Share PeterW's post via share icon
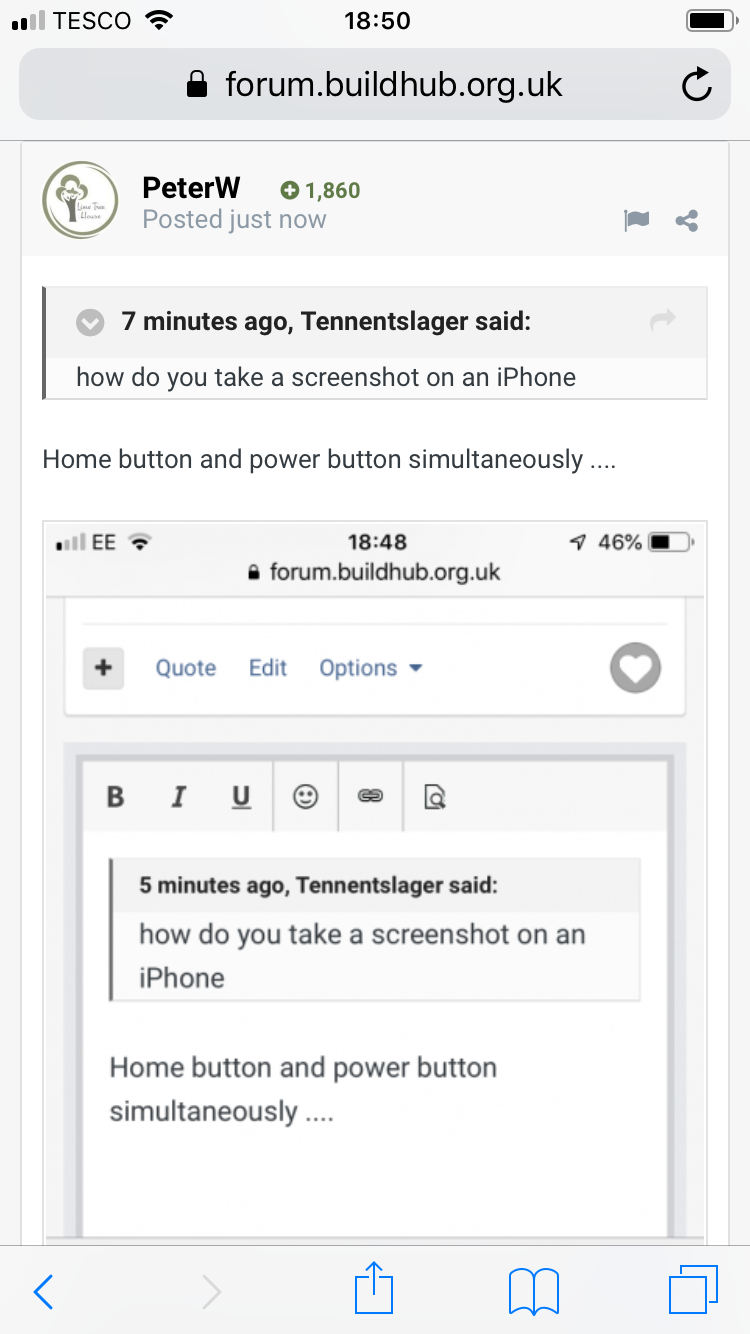The image size is (750, 1334). [x=687, y=221]
